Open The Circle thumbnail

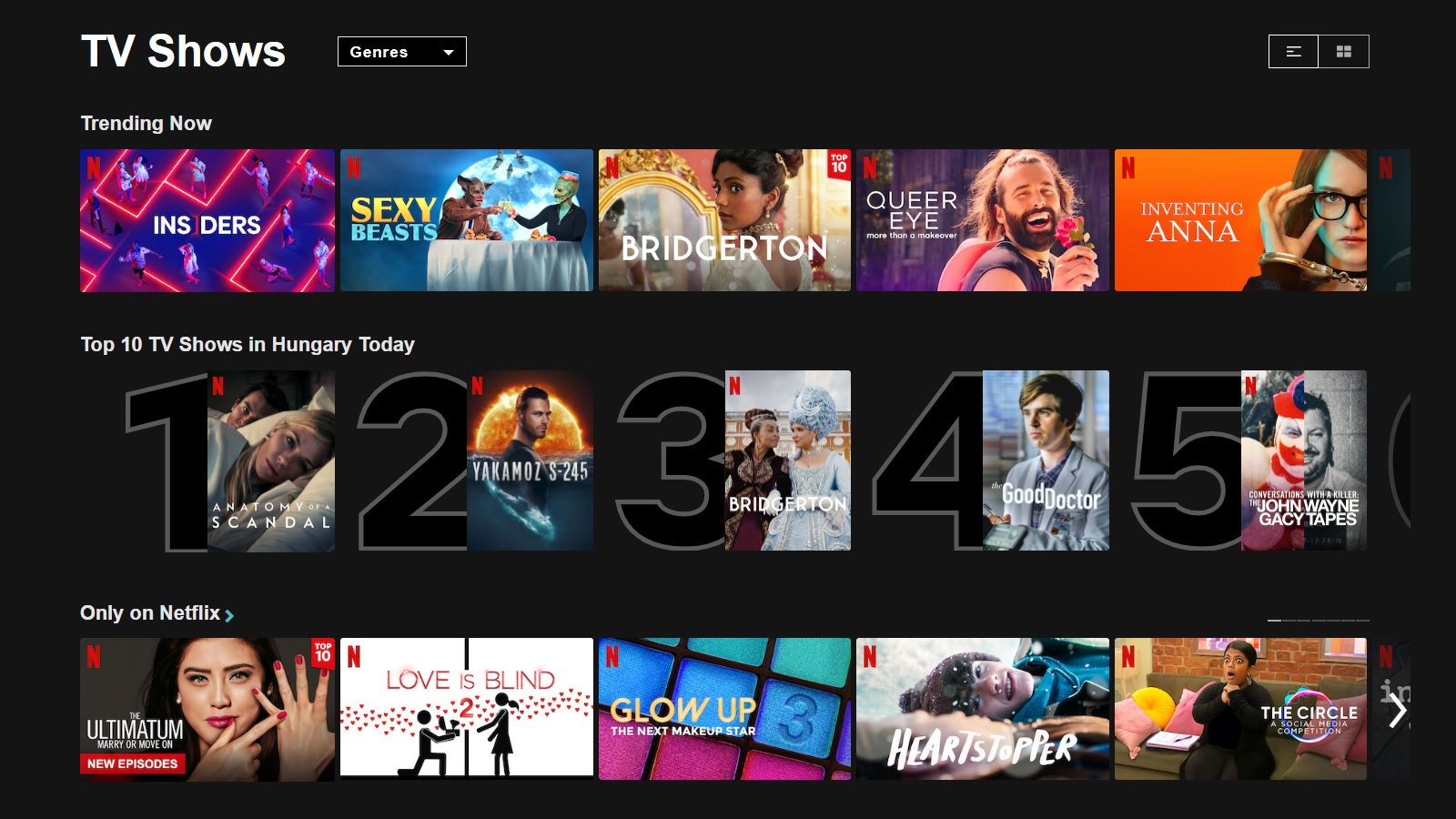[x=1240, y=709]
